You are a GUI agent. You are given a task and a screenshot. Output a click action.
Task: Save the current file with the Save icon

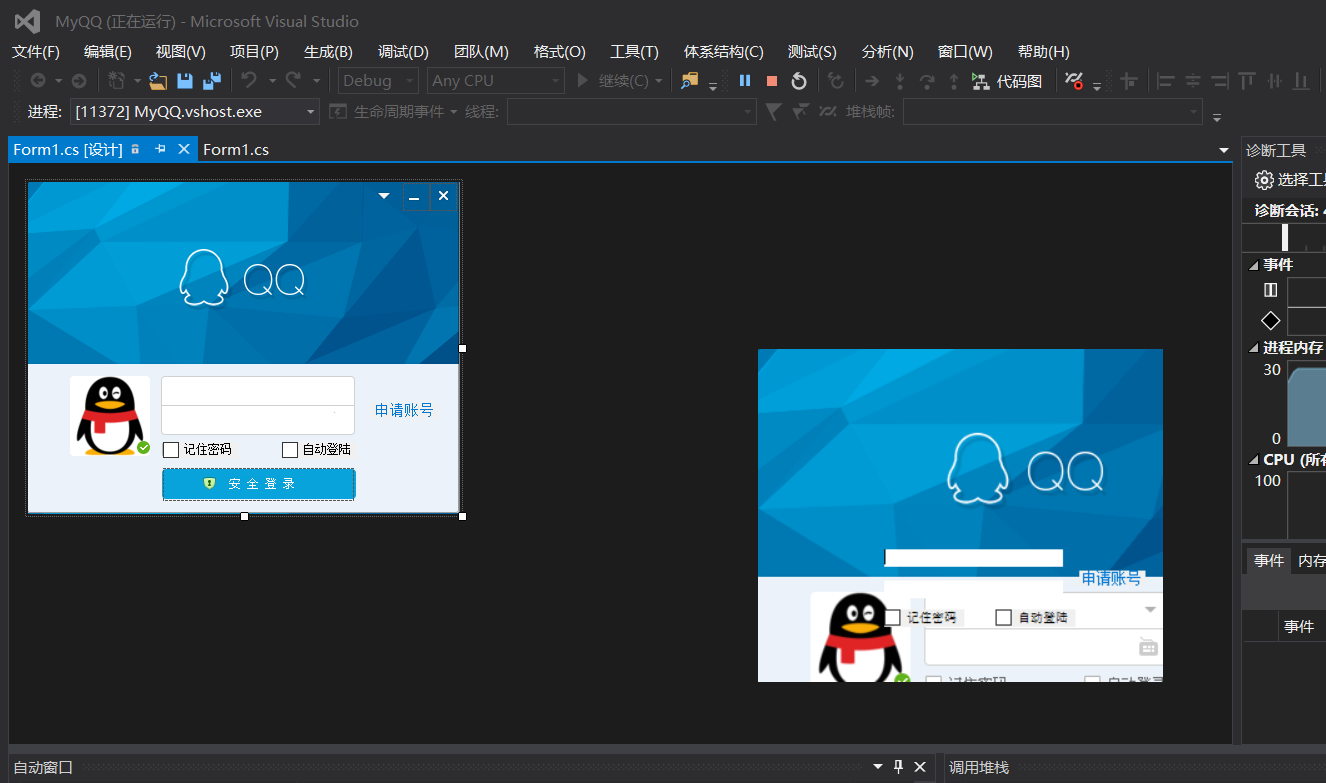[x=185, y=81]
